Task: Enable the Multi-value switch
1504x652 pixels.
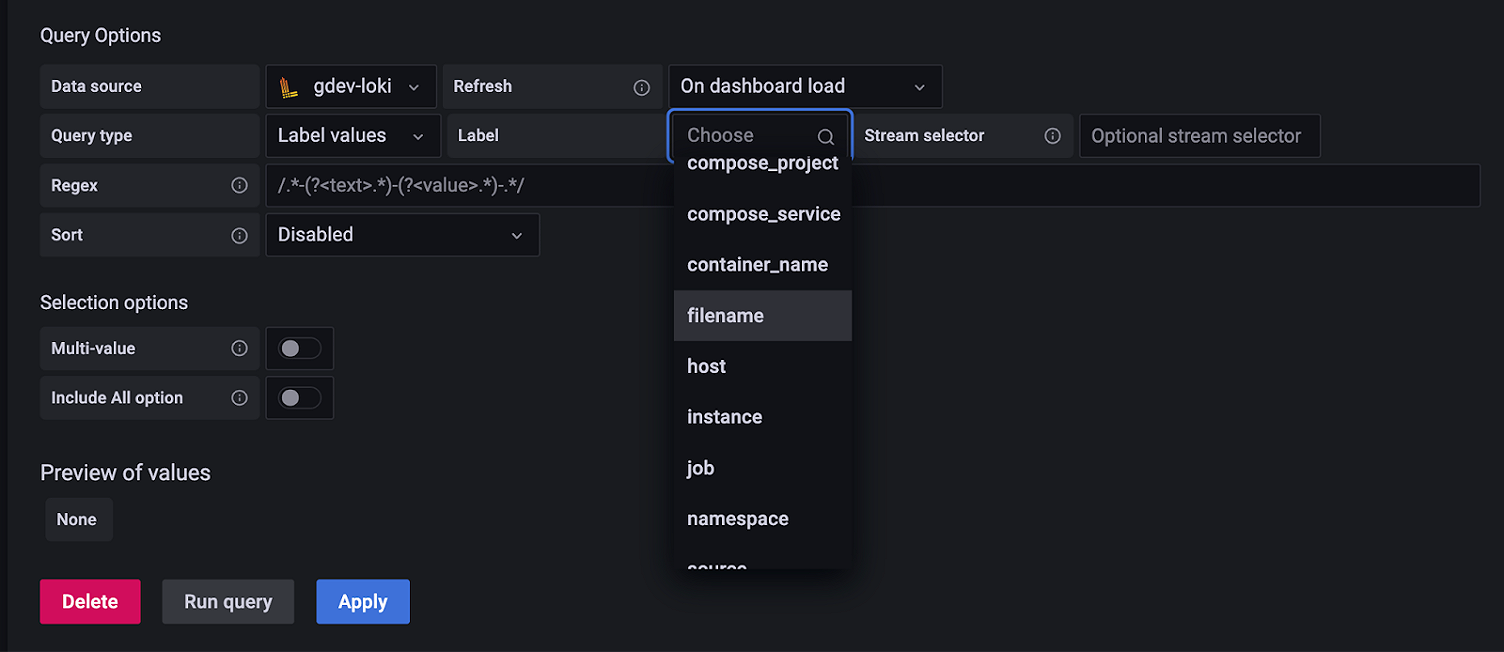Action: click(x=300, y=348)
